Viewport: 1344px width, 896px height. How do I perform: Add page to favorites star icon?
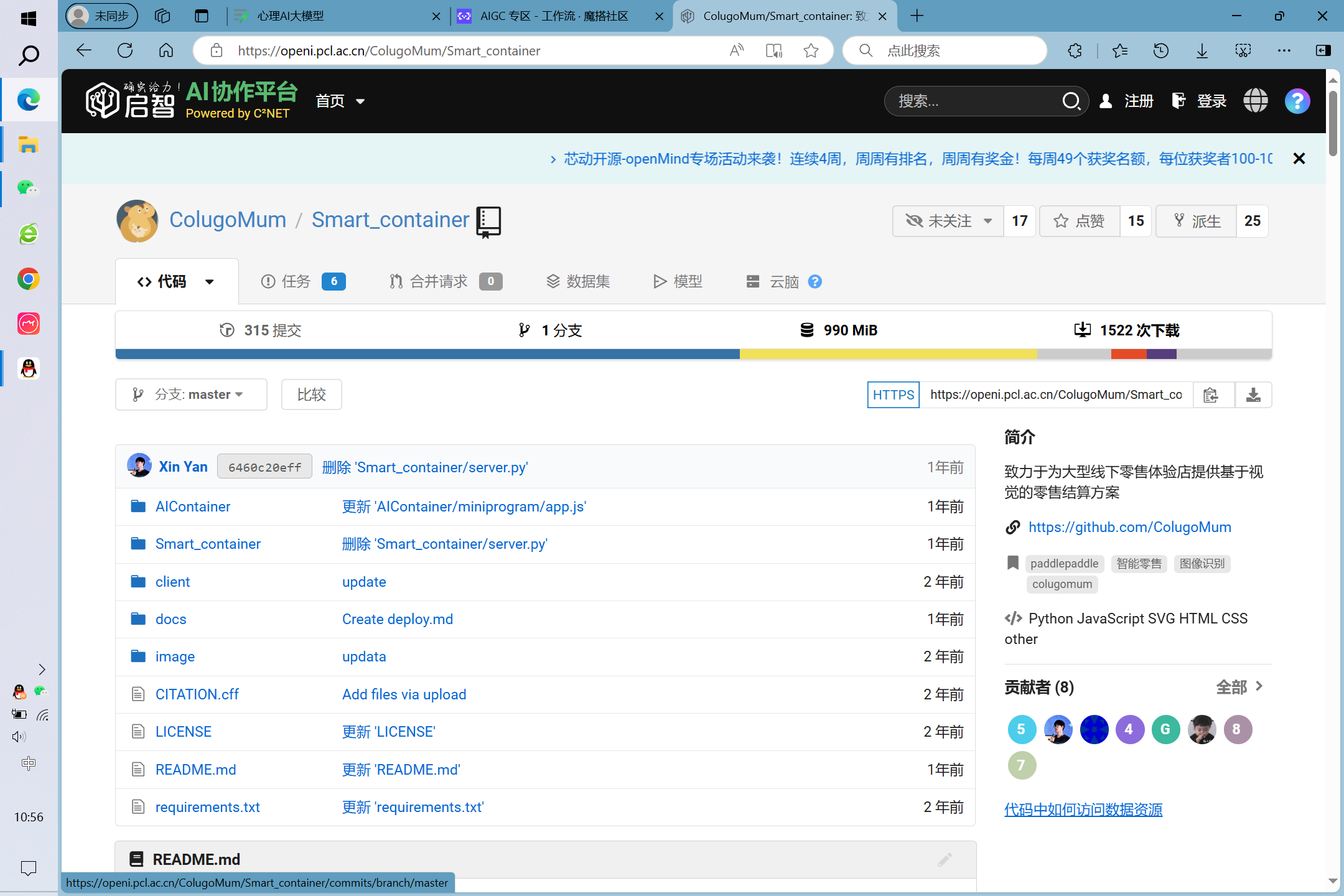point(811,50)
